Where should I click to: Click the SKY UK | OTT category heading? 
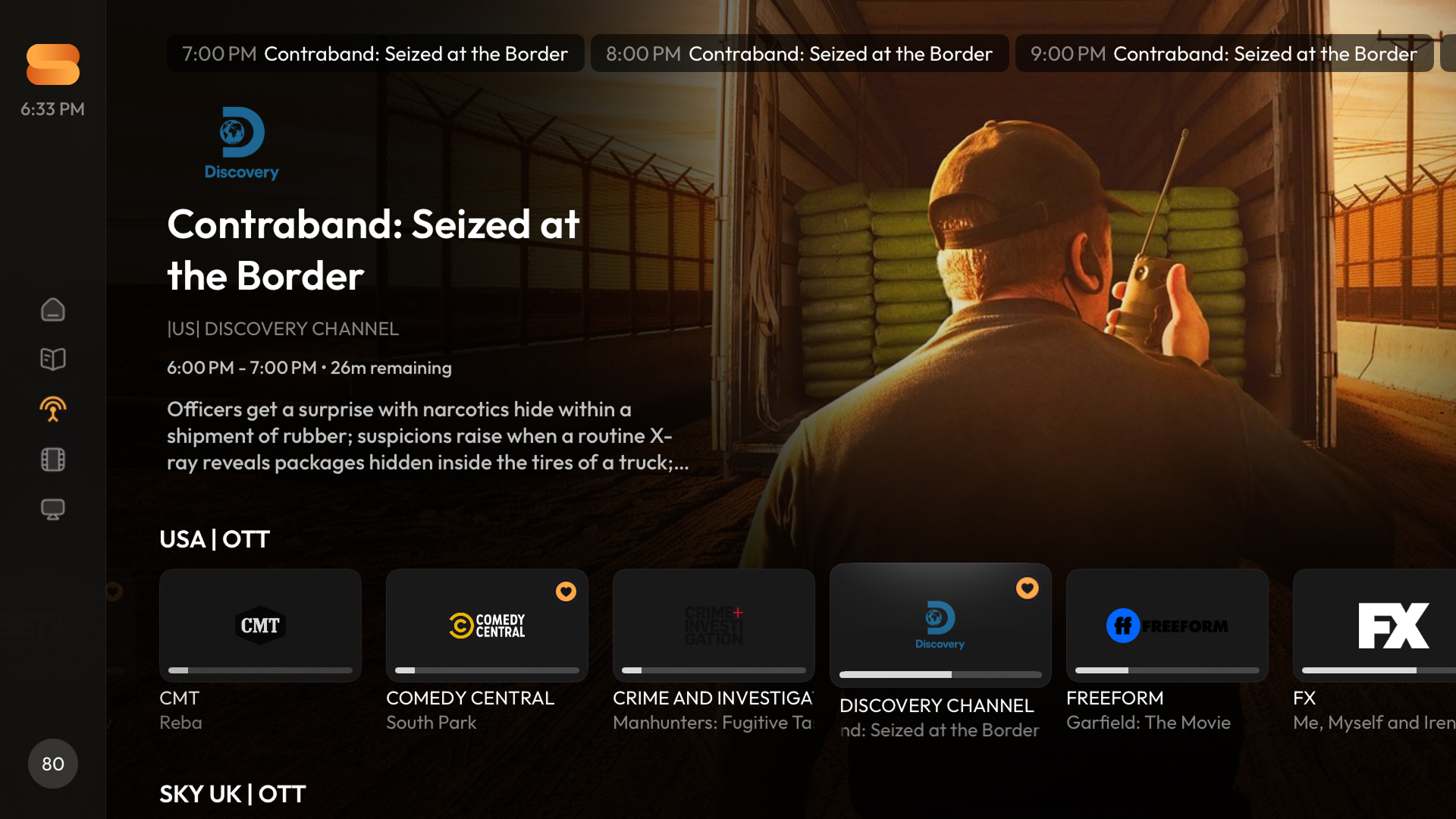click(232, 794)
